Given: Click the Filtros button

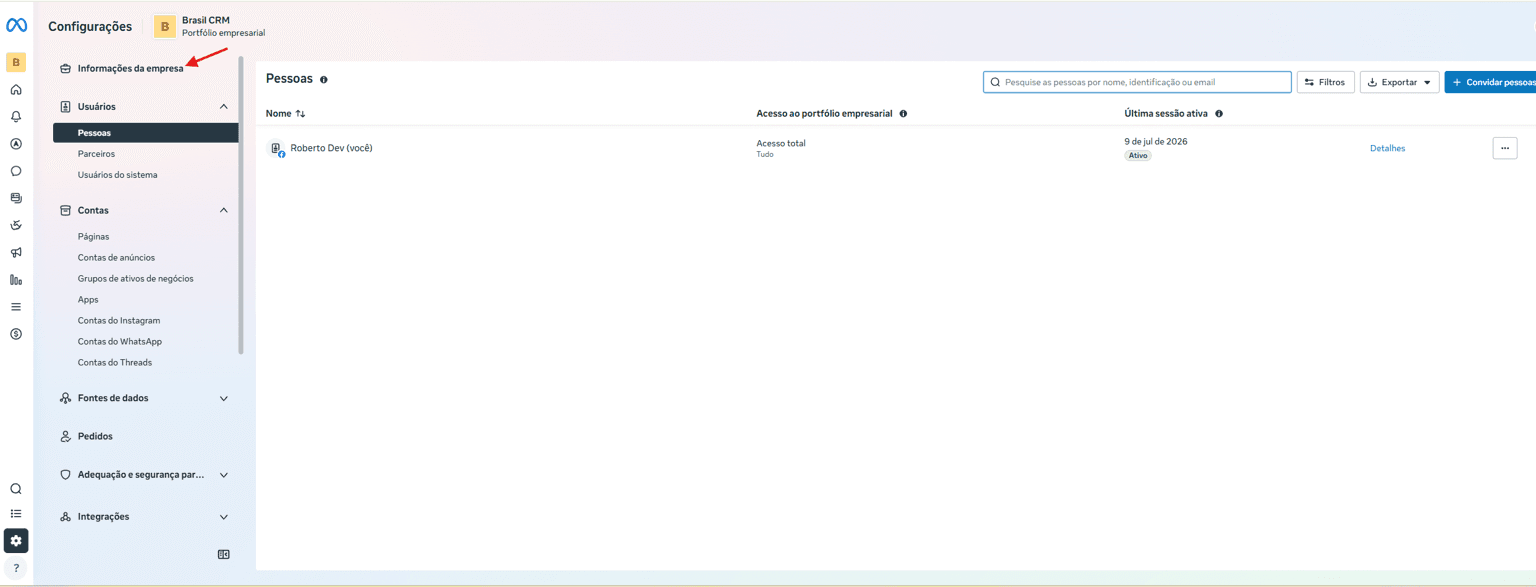Looking at the screenshot, I should (1326, 82).
